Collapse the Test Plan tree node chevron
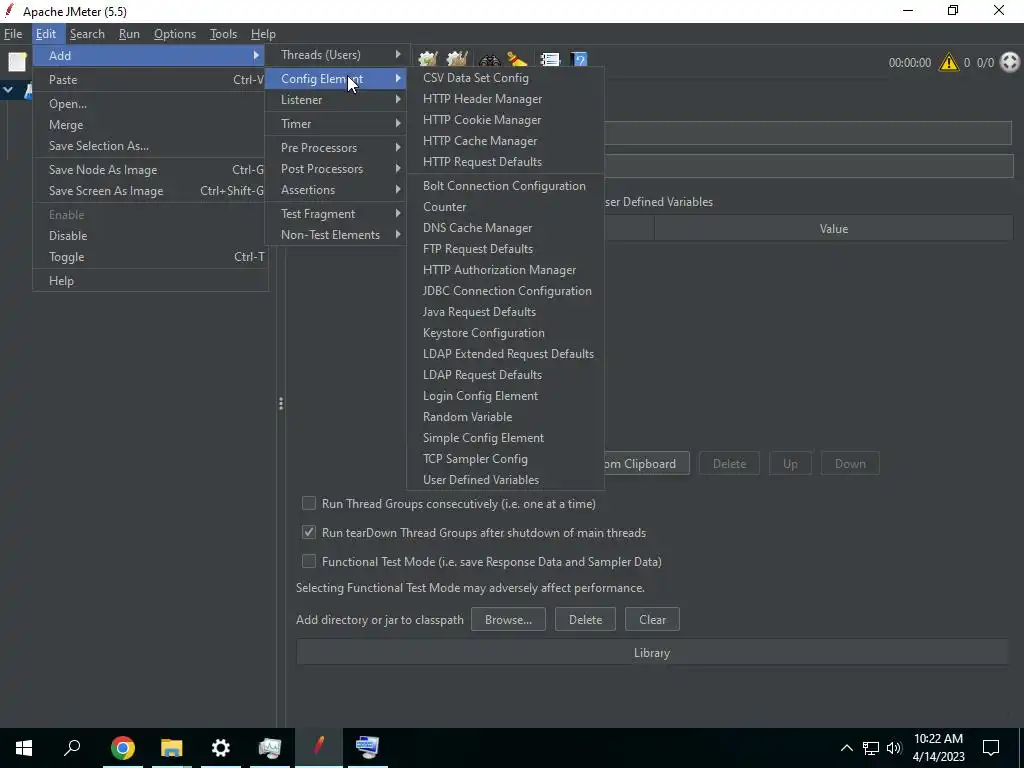The width and height of the screenshot is (1024, 768). coord(8,91)
